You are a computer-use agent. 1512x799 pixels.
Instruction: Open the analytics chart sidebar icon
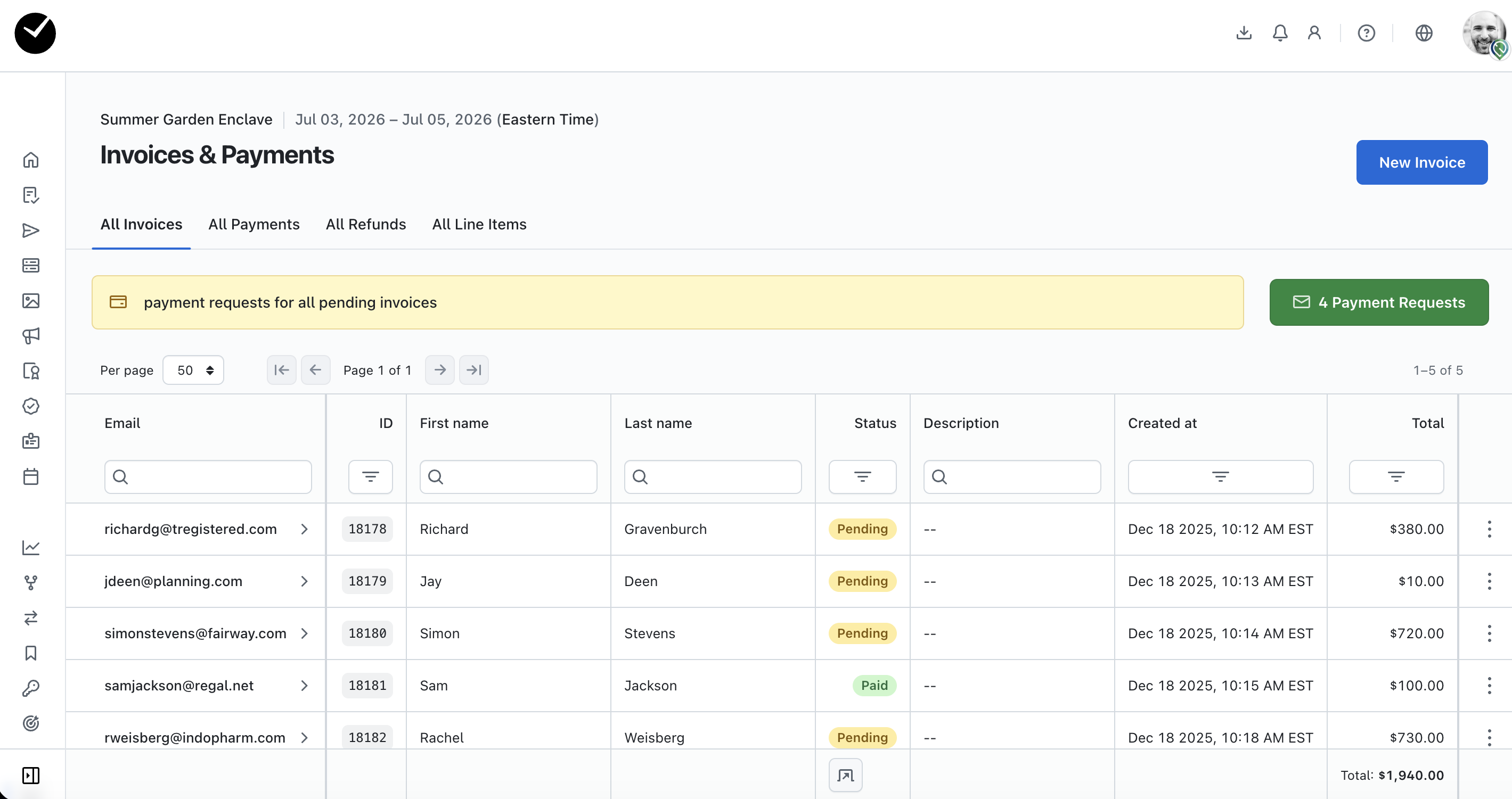coord(30,547)
